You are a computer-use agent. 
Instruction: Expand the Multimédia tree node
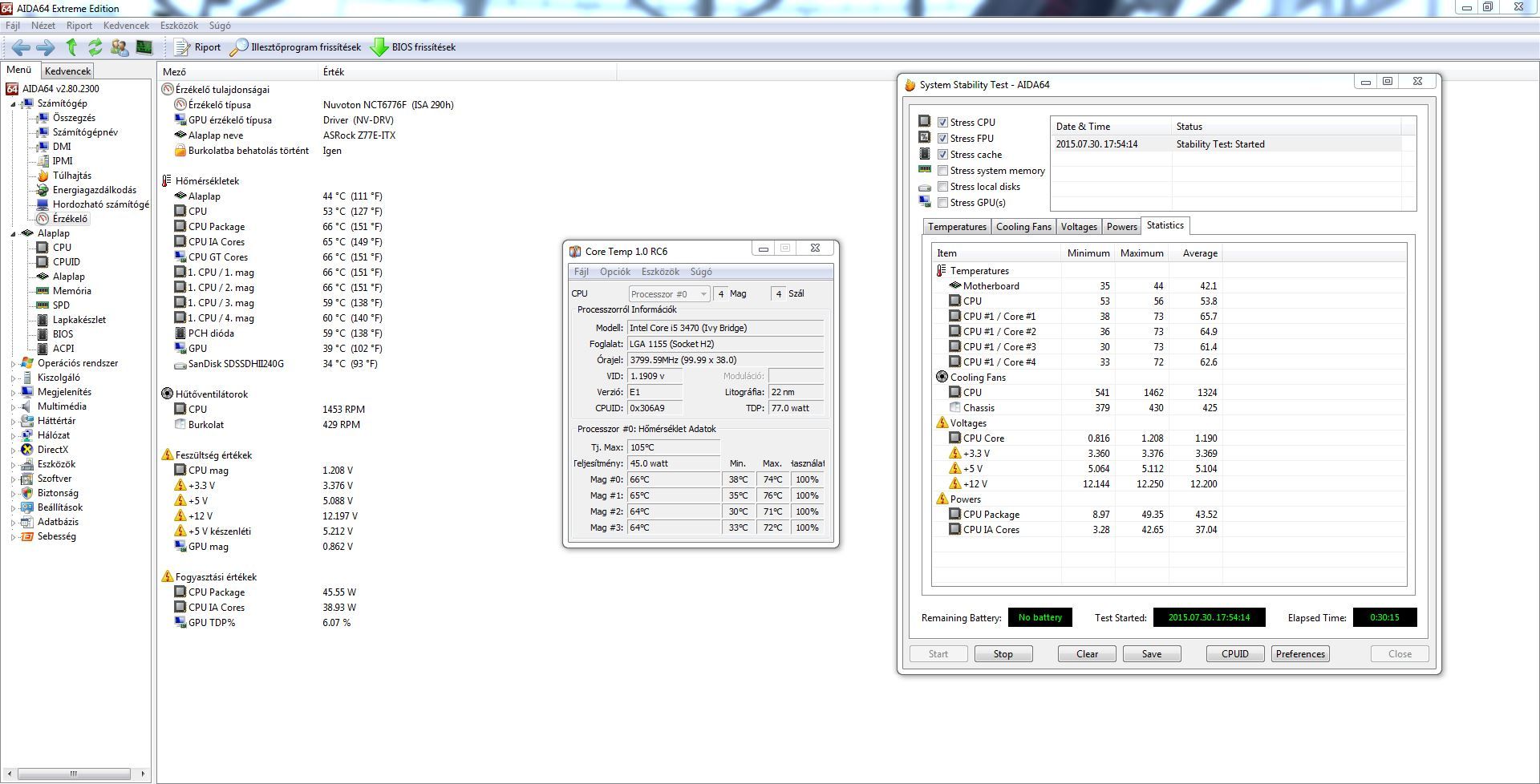[x=13, y=407]
